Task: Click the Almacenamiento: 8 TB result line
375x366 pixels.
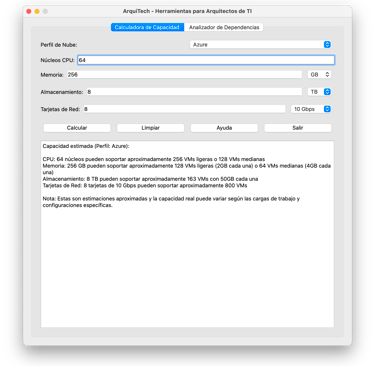Action: click(150, 179)
